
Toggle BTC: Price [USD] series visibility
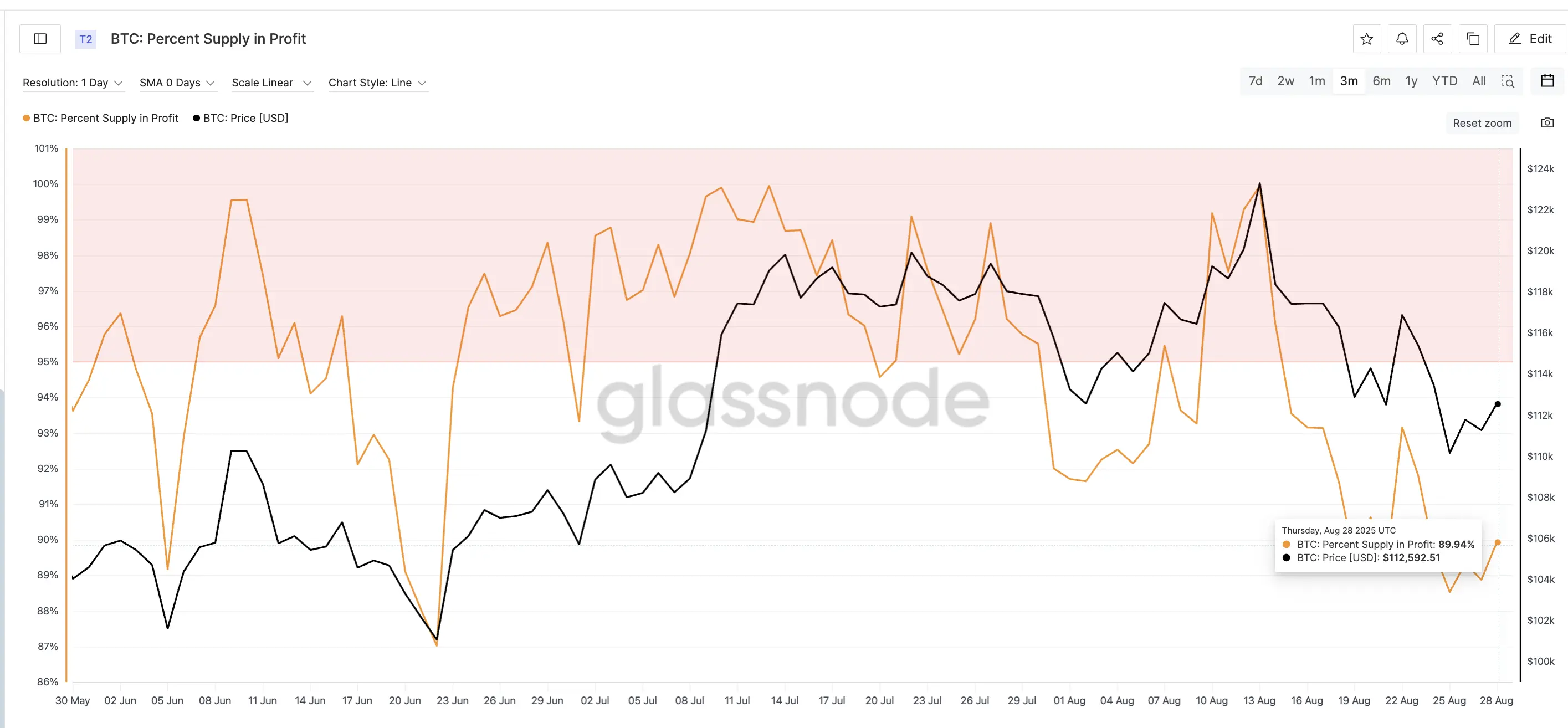pos(245,118)
